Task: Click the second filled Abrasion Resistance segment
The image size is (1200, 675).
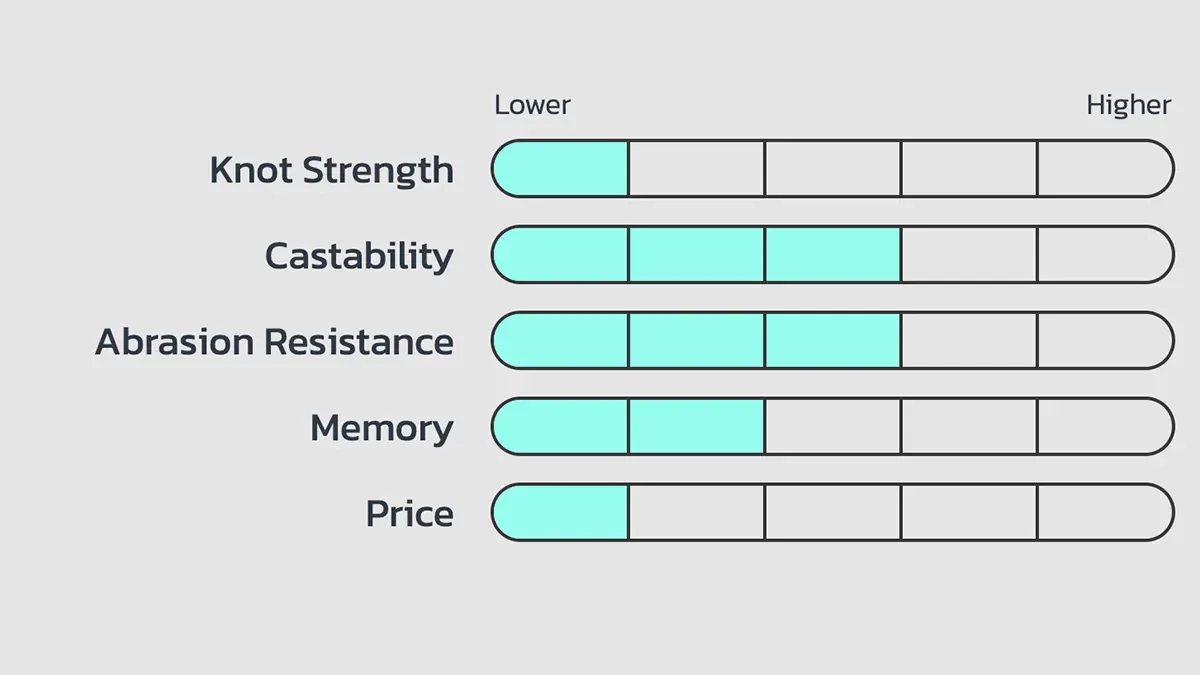Action: tap(696, 341)
